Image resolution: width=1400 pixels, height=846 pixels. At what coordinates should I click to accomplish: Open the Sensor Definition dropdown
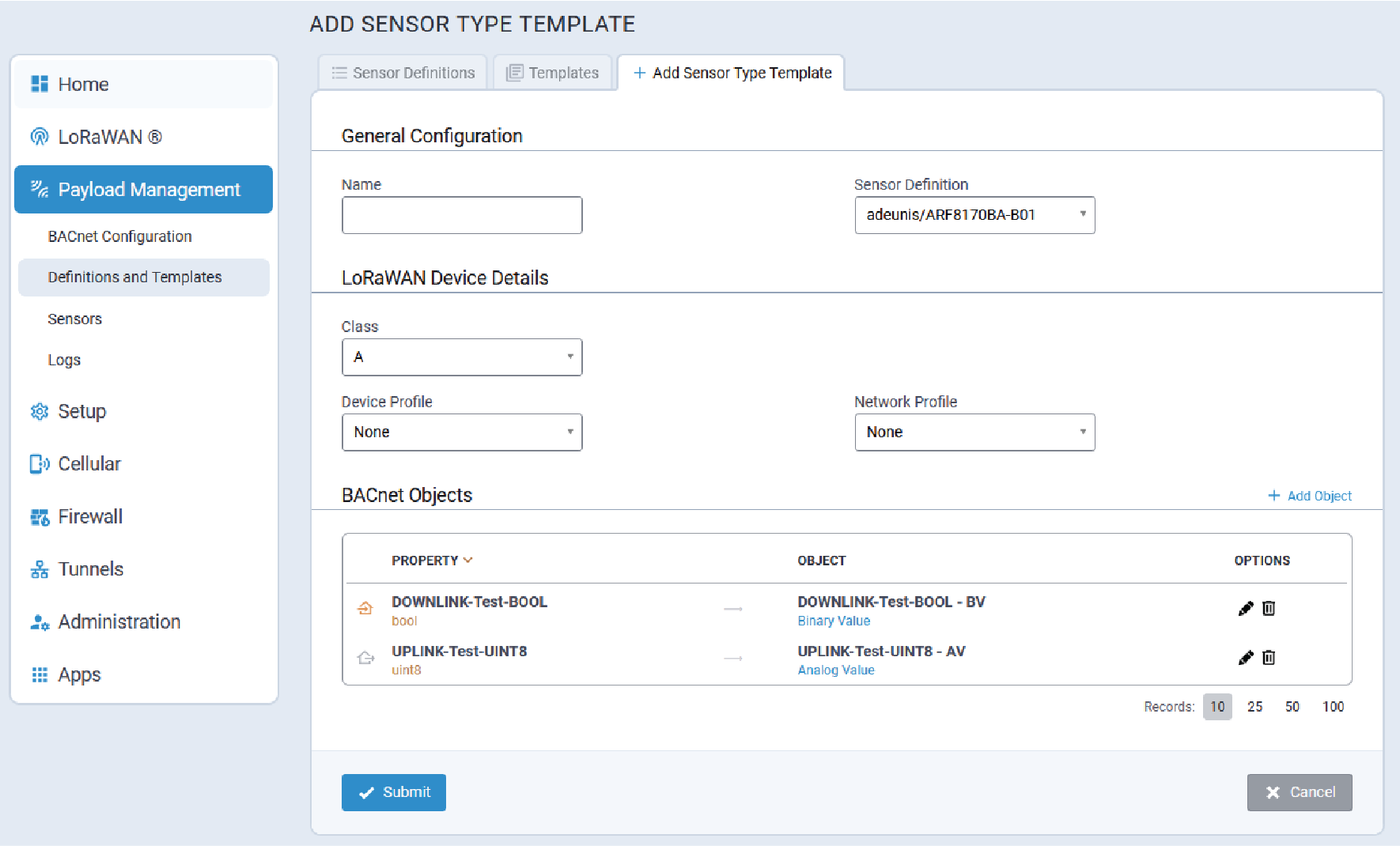coord(974,215)
